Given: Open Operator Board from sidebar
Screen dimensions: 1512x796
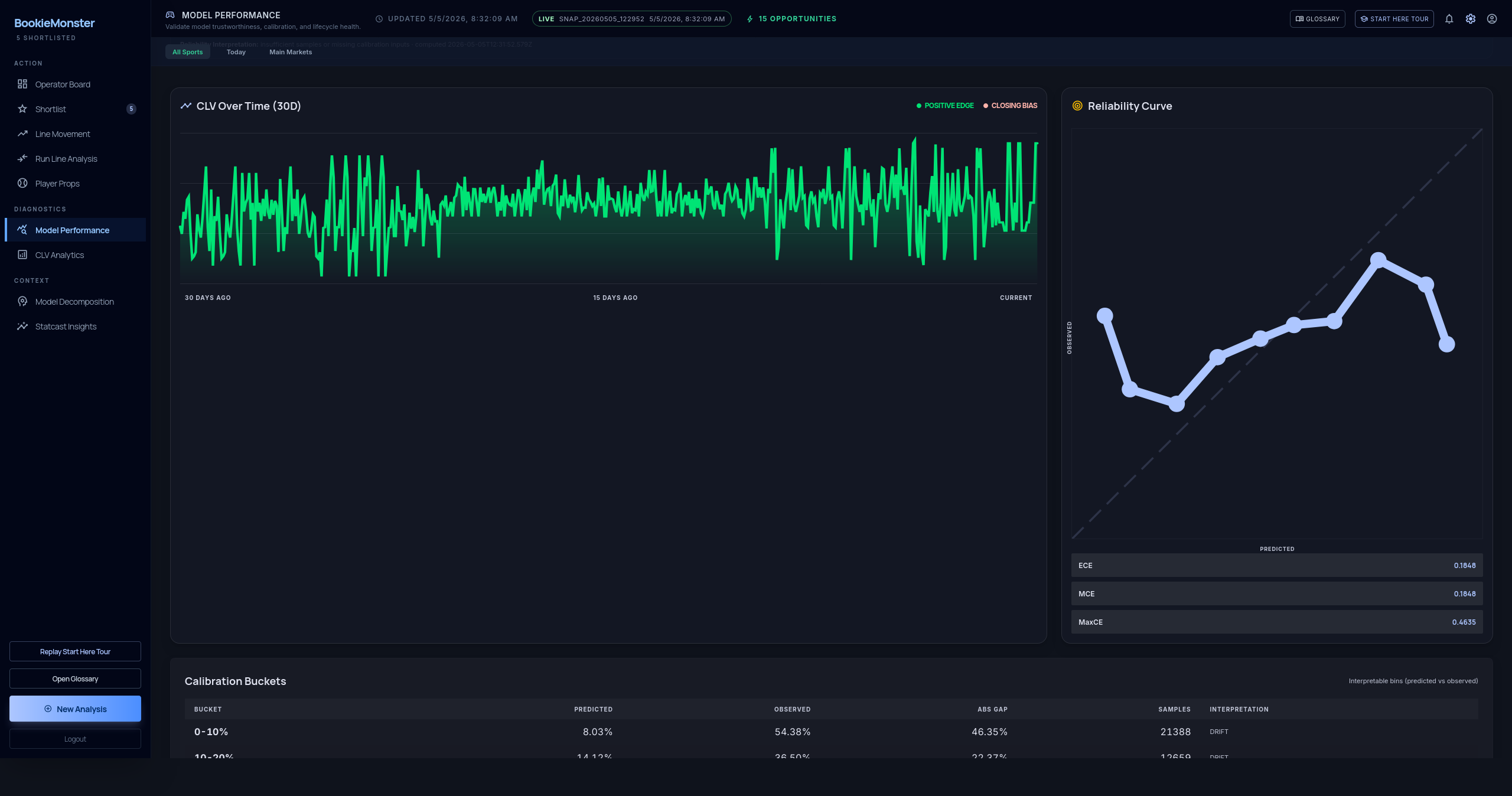Looking at the screenshot, I should tap(75, 84).
